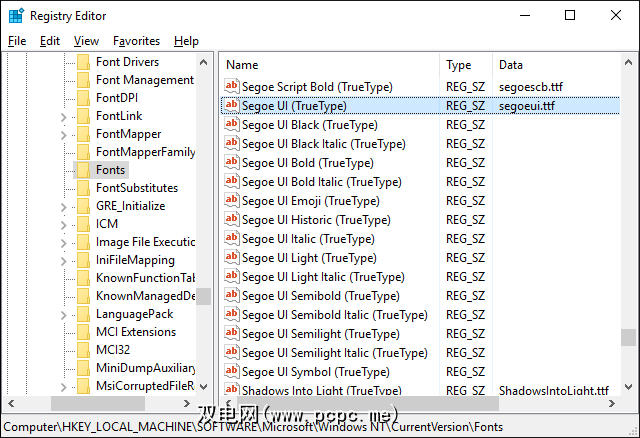
Task: Select the MiniDumpAuxiliary key
Action: (x=145, y=368)
